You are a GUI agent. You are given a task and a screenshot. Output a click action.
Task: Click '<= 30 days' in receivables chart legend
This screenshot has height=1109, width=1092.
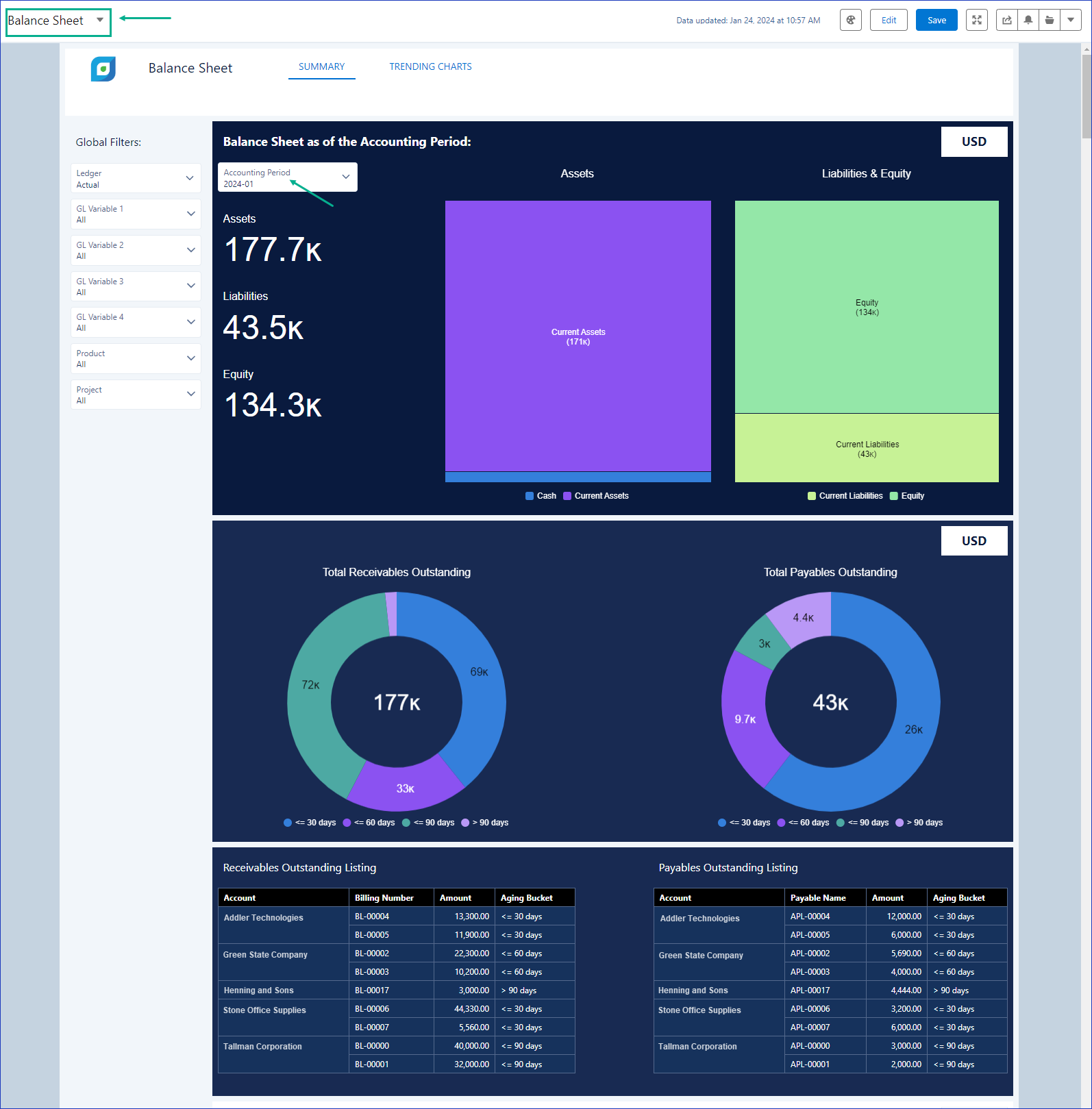click(310, 823)
